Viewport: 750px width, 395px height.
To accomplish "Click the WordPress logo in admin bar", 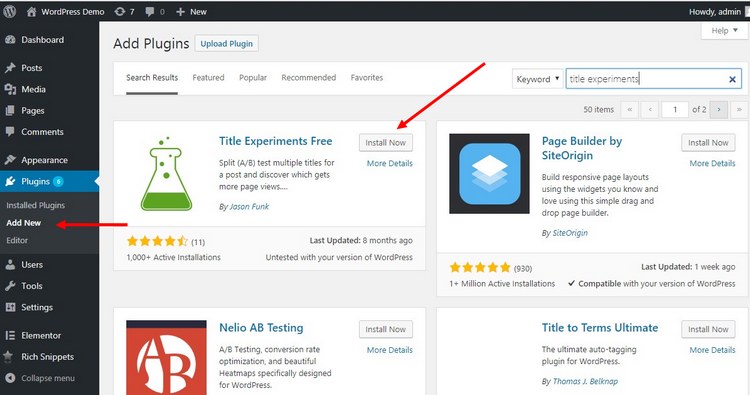I will (x=10, y=11).
